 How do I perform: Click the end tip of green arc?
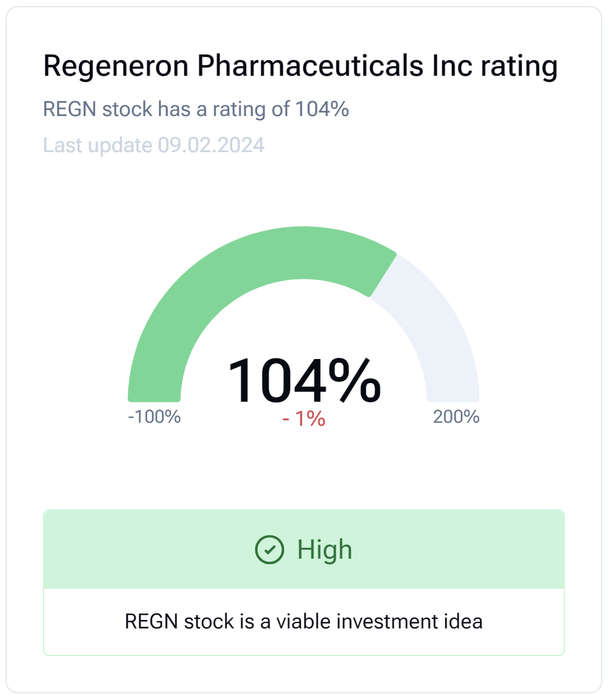pyautogui.click(x=383, y=275)
